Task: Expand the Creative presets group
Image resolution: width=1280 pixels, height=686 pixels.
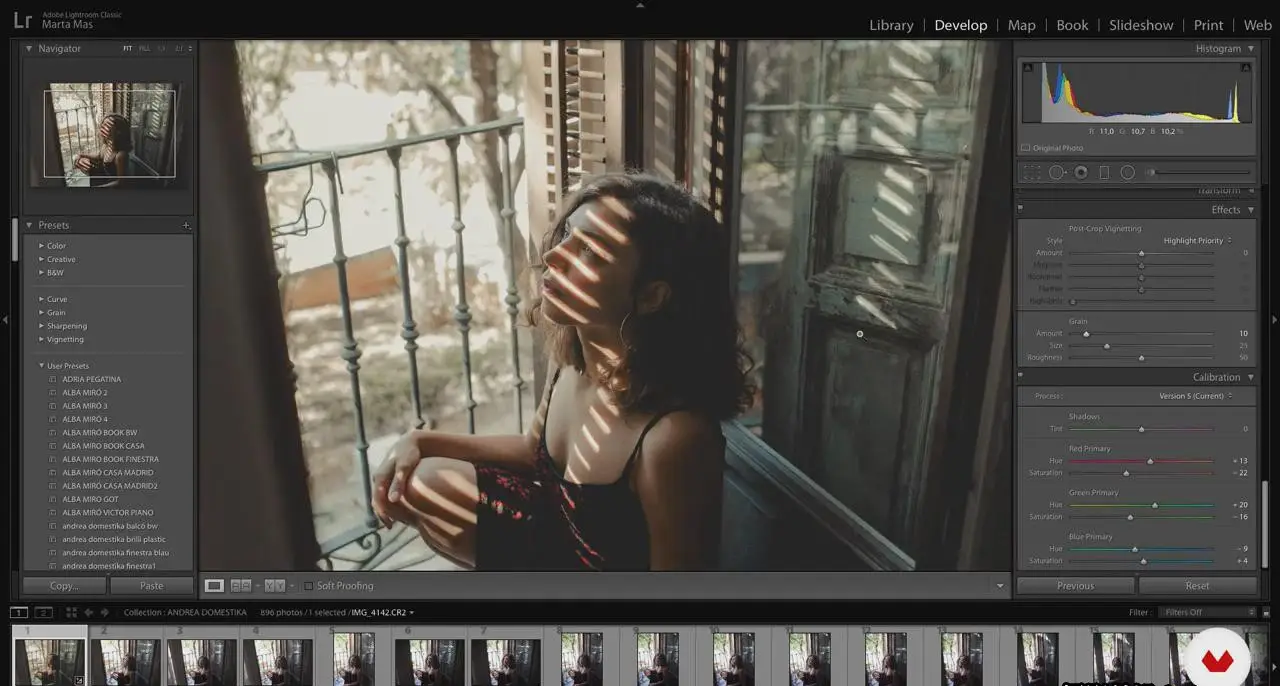Action: [x=41, y=260]
